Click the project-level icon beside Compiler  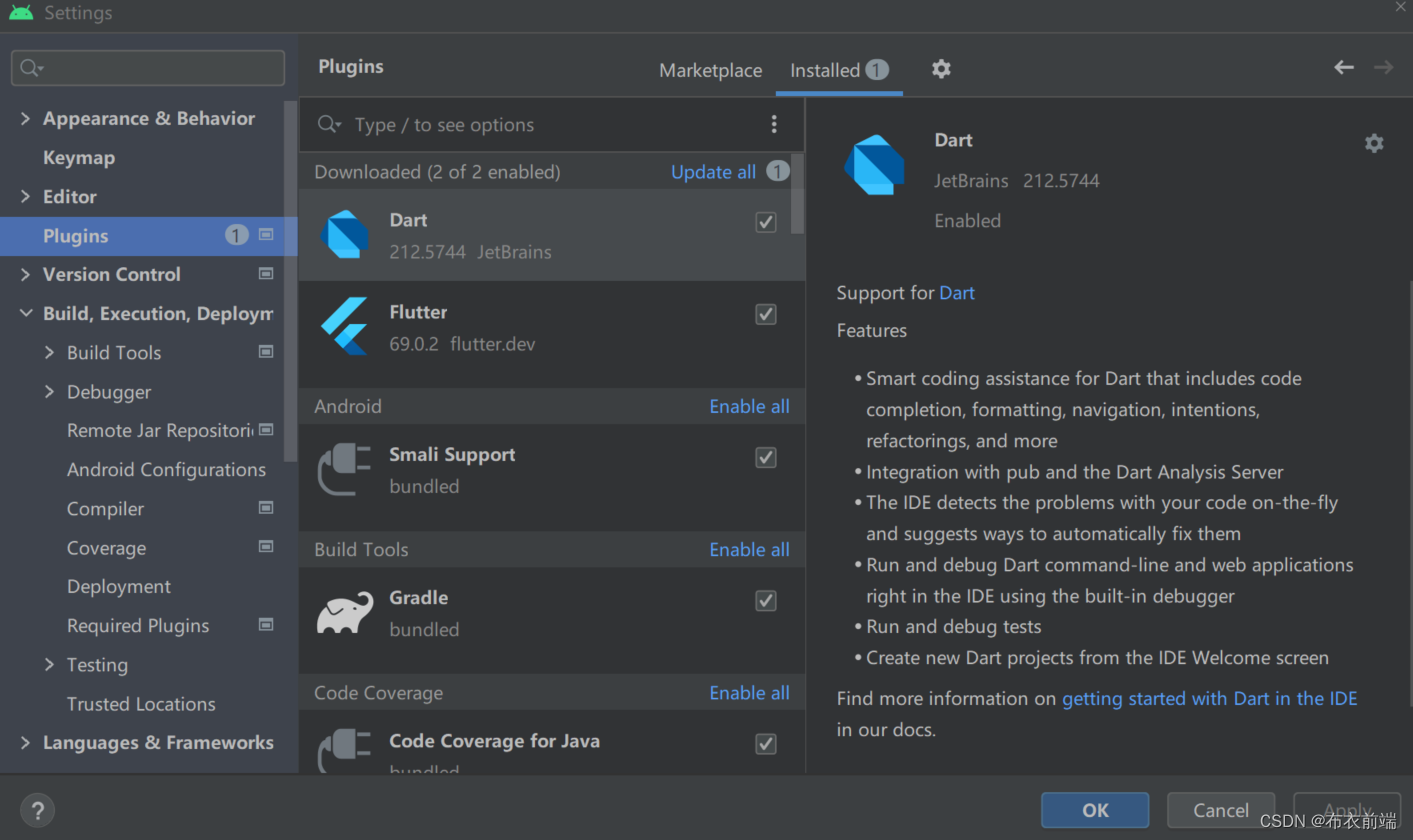pos(266,508)
